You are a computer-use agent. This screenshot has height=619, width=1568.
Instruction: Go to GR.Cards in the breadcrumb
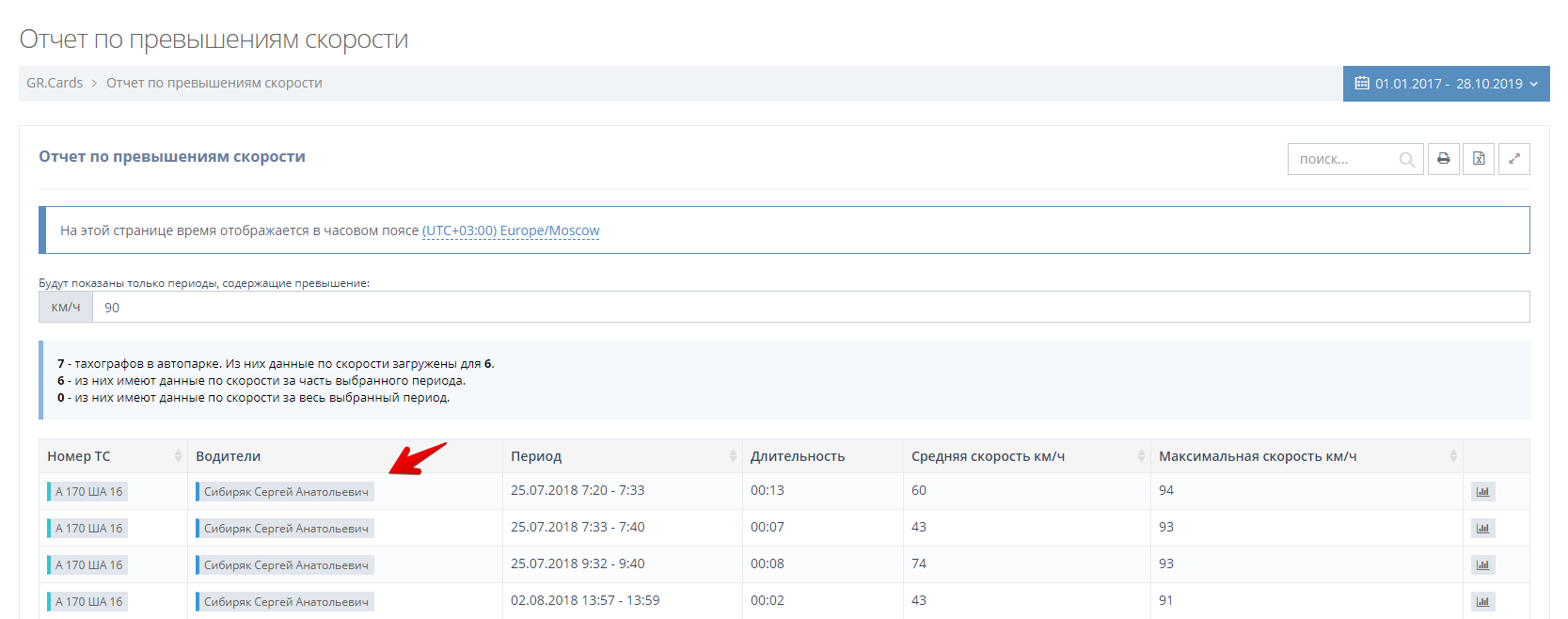(x=55, y=83)
